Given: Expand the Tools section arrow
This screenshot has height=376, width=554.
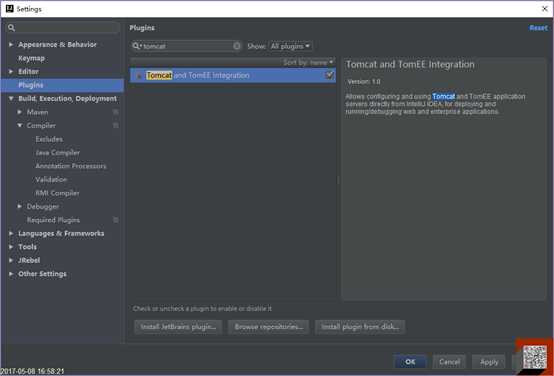Looking at the screenshot, I should point(11,247).
